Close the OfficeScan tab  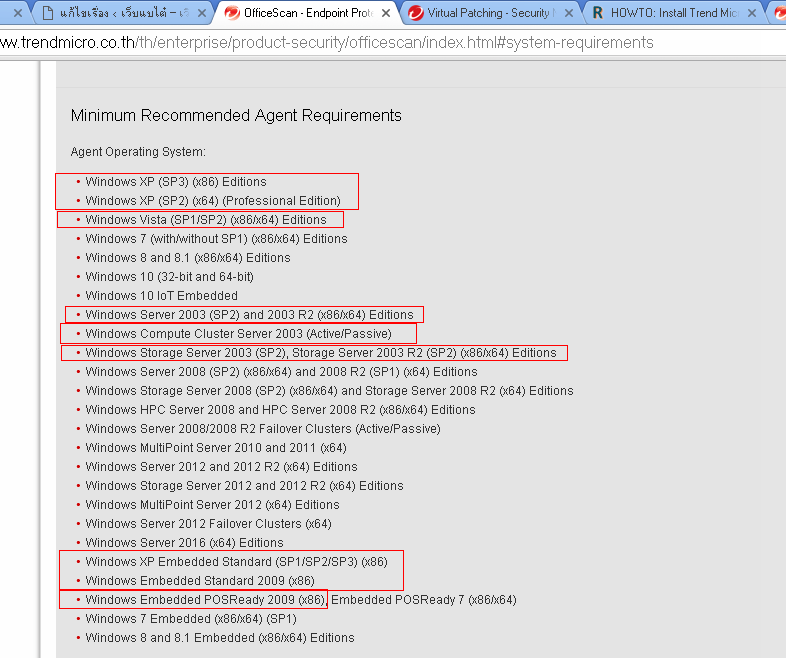pyautogui.click(x=385, y=13)
